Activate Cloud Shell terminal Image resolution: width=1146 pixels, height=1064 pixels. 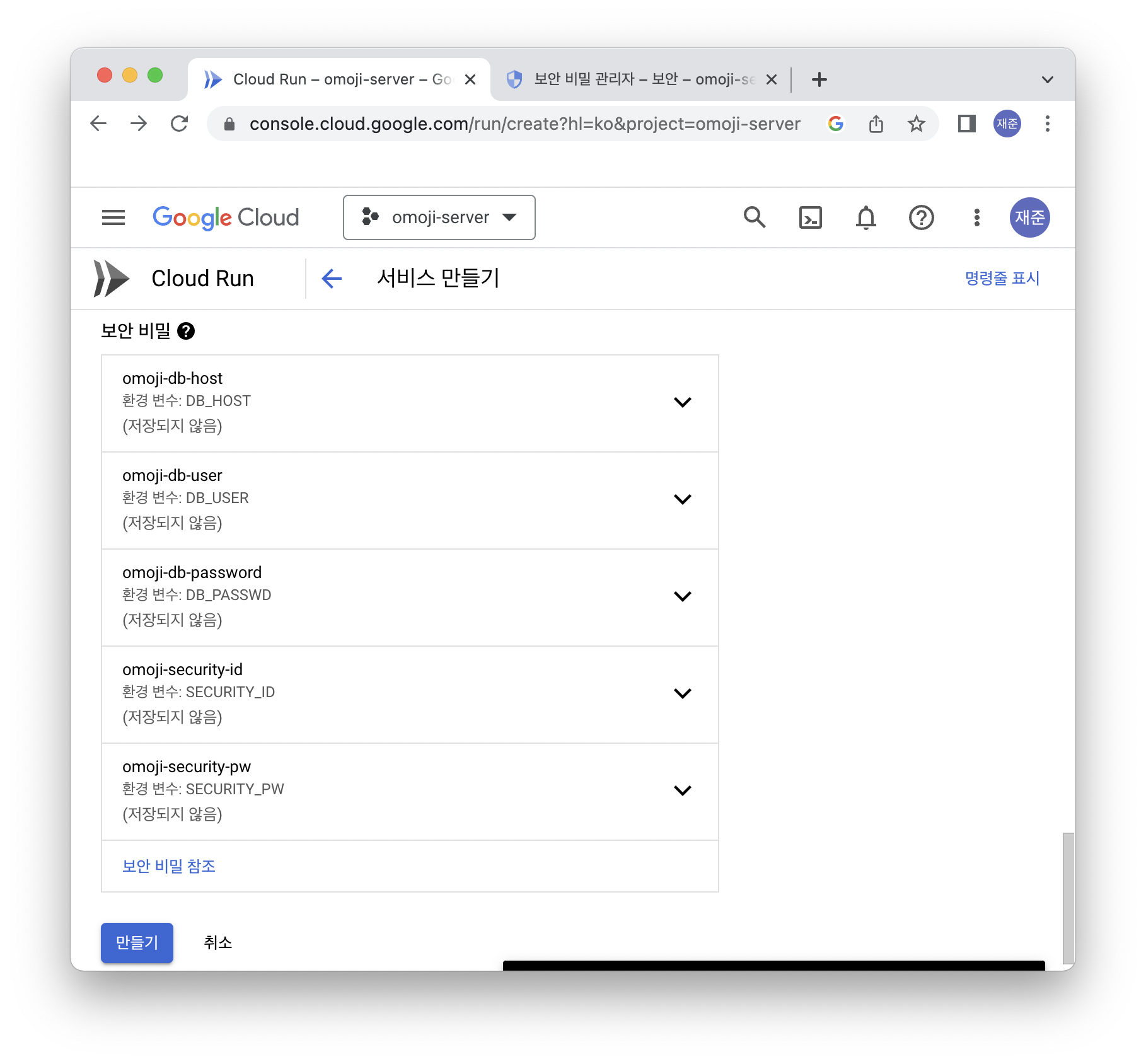811,217
